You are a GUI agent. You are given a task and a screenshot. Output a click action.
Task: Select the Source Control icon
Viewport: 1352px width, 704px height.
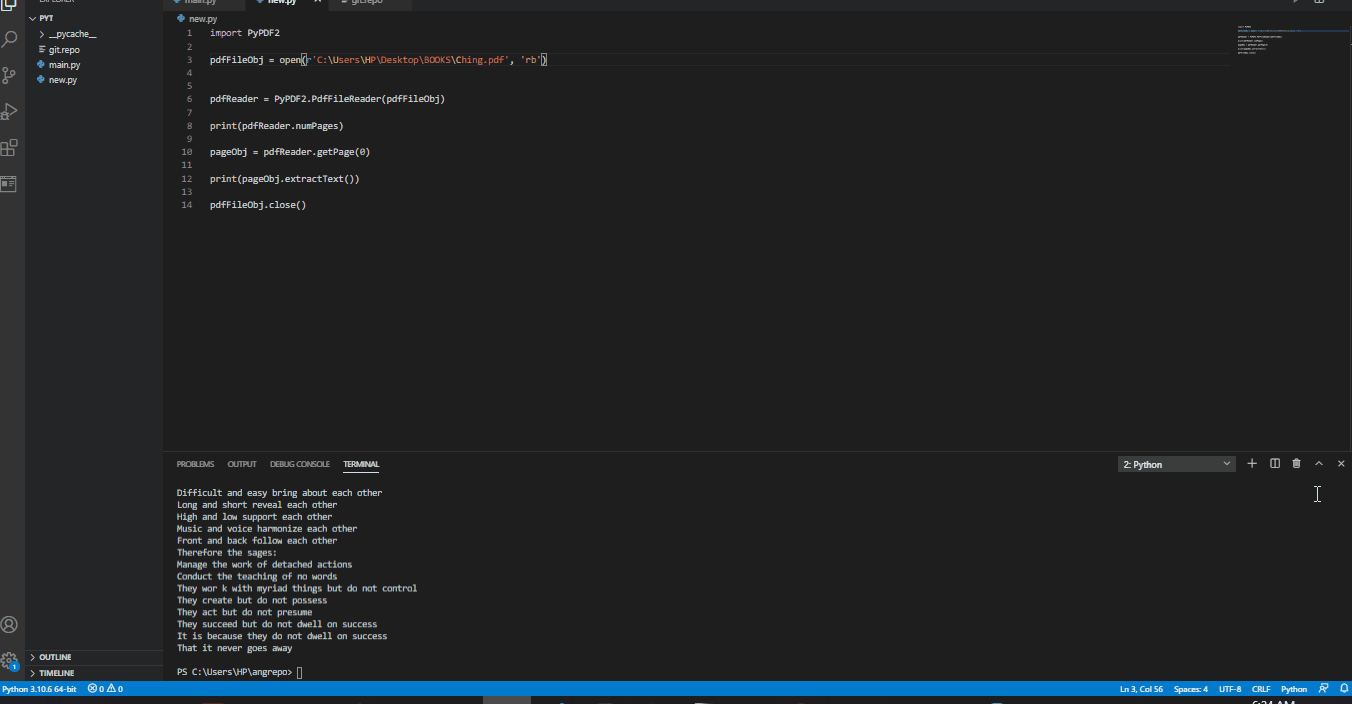tap(10, 75)
